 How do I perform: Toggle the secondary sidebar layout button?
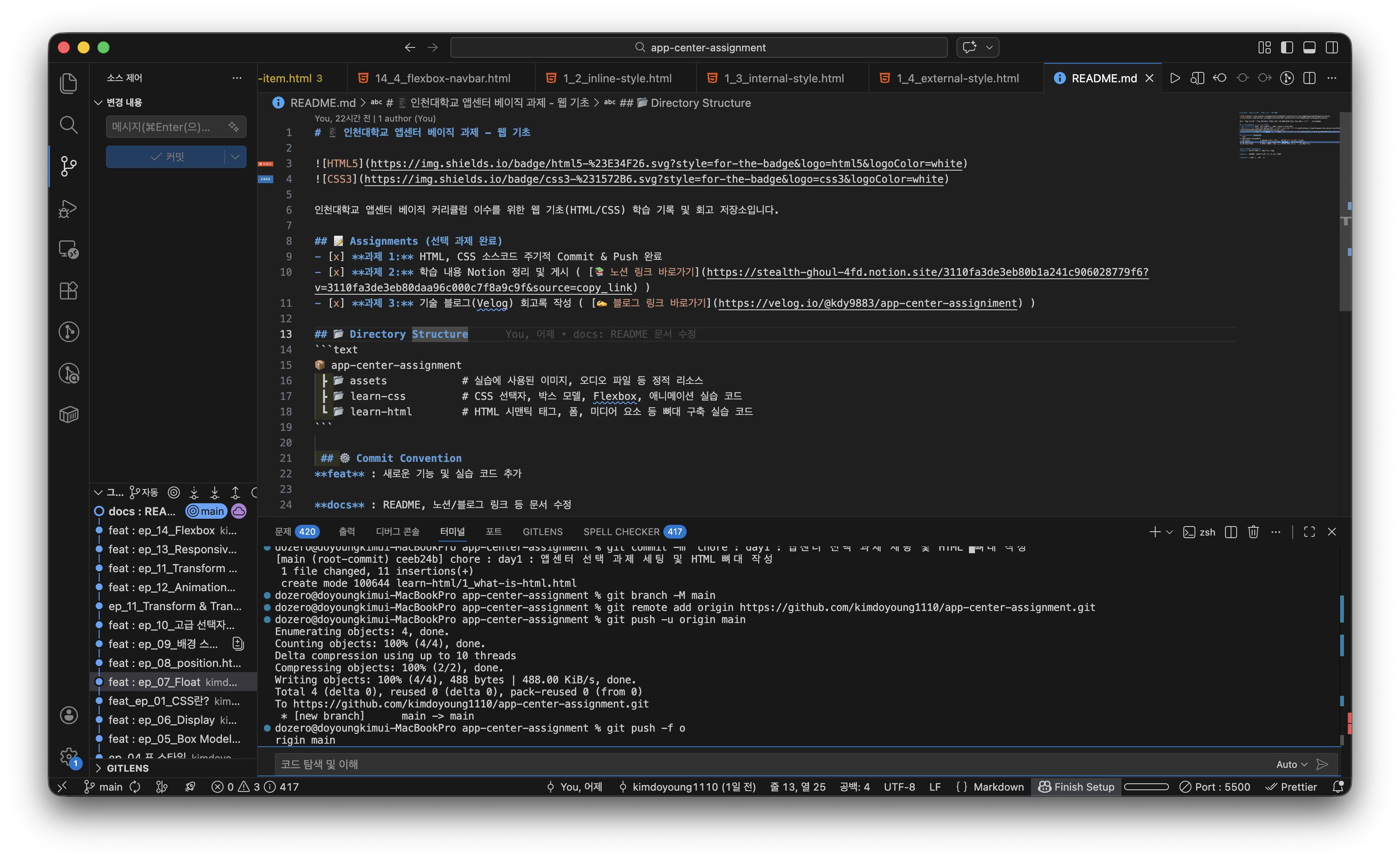pos(1332,47)
